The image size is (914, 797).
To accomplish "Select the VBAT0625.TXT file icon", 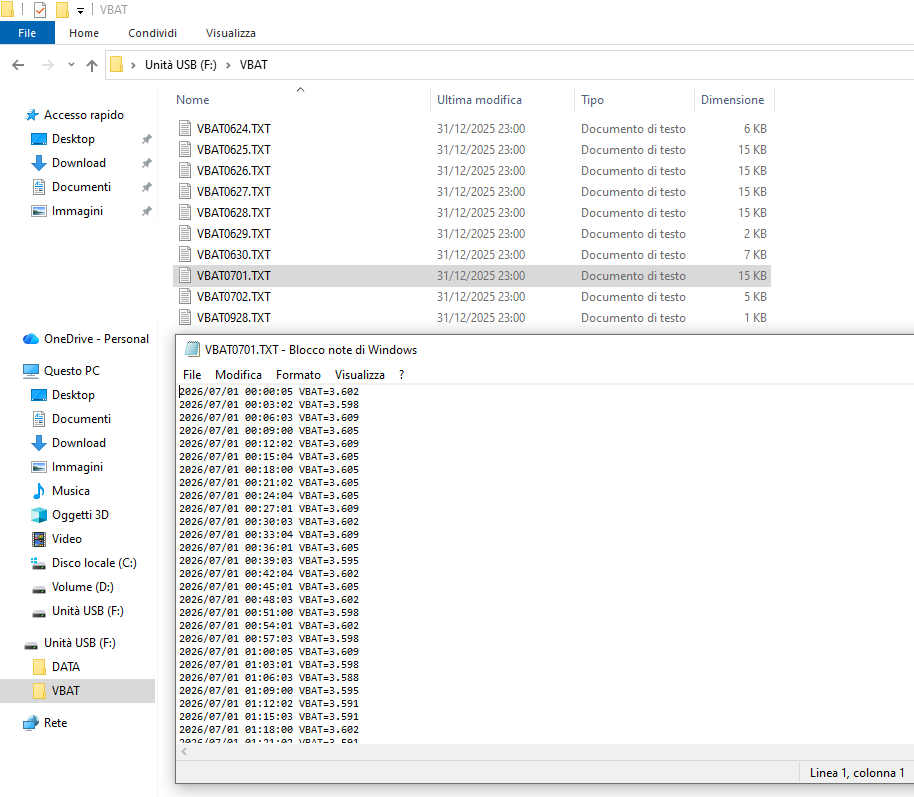I will [185, 149].
